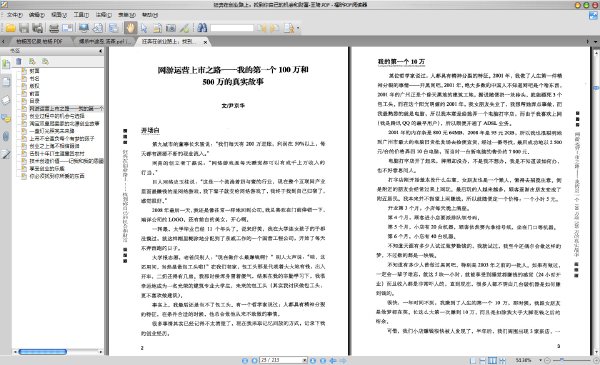Switch to facing pages view mode
This screenshot has width=600, height=365.
pos(492,360)
